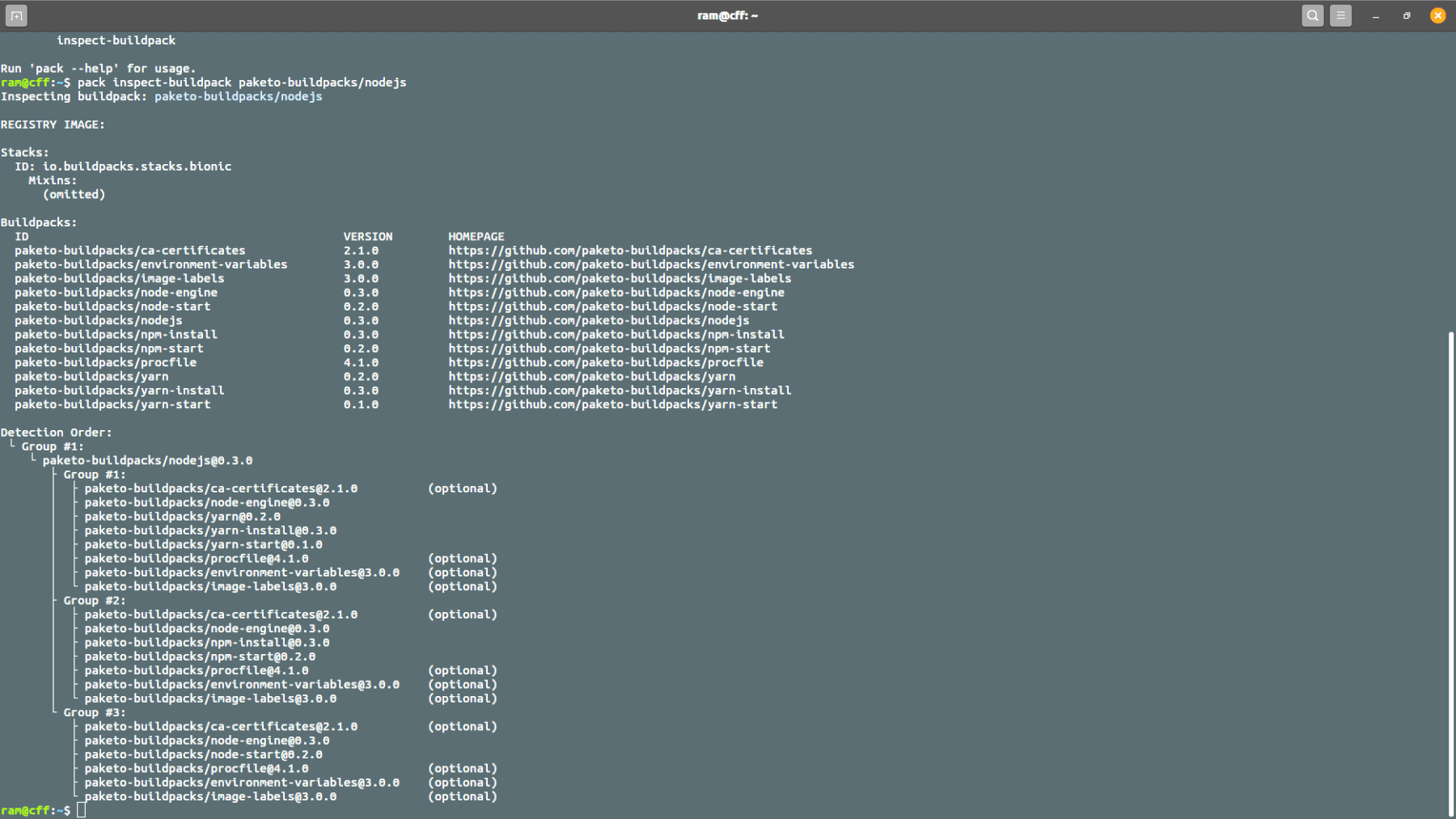The image size is (1456, 819).
Task: Click the Group #3: nested tree label
Action: click(95, 713)
